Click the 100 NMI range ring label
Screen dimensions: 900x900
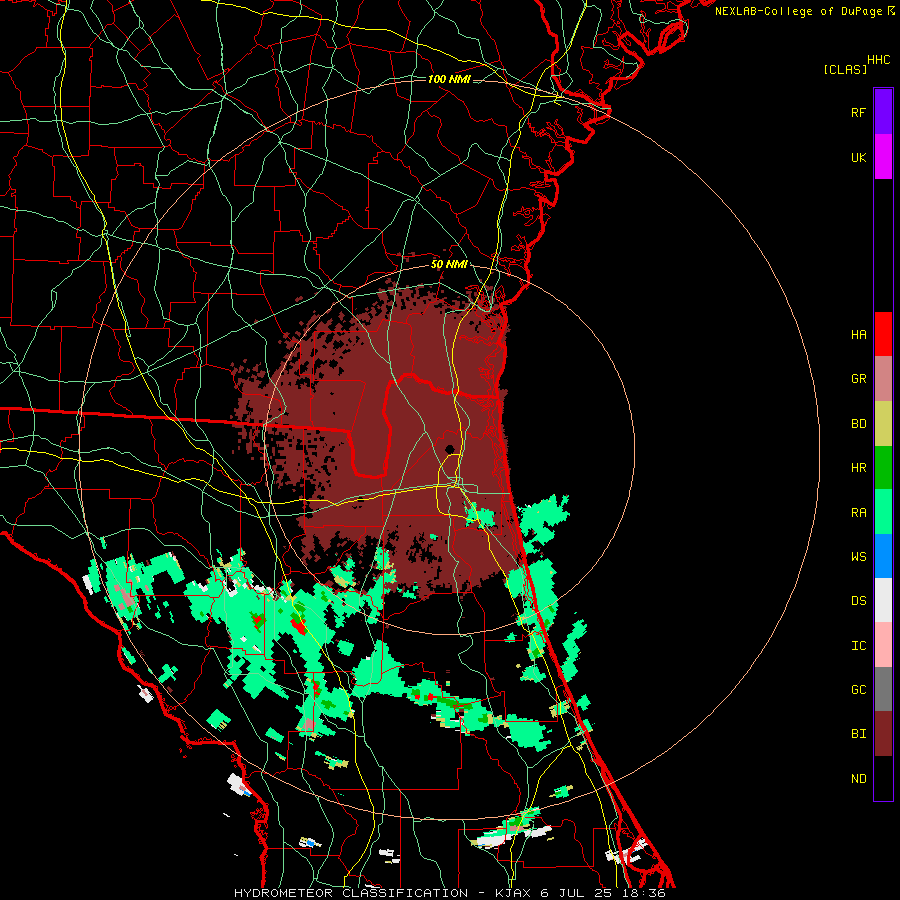click(449, 79)
